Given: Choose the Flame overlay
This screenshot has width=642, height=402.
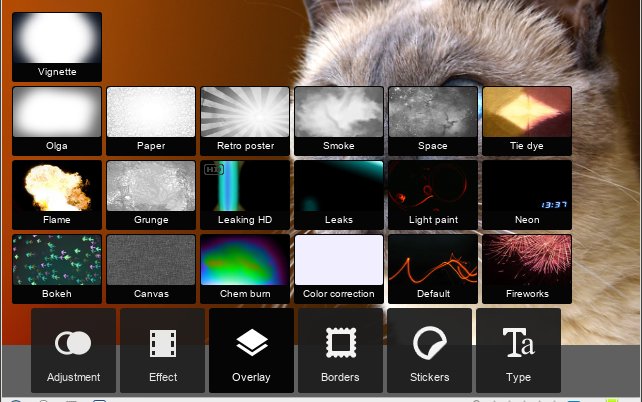Looking at the screenshot, I should (x=57, y=195).
